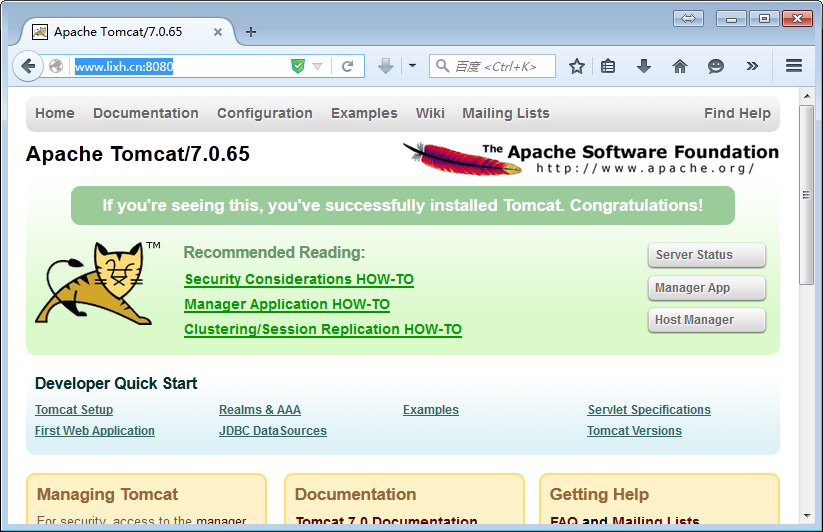The height and width of the screenshot is (532, 823).
Task: Click the Documentation box heading
Action: [x=355, y=494]
